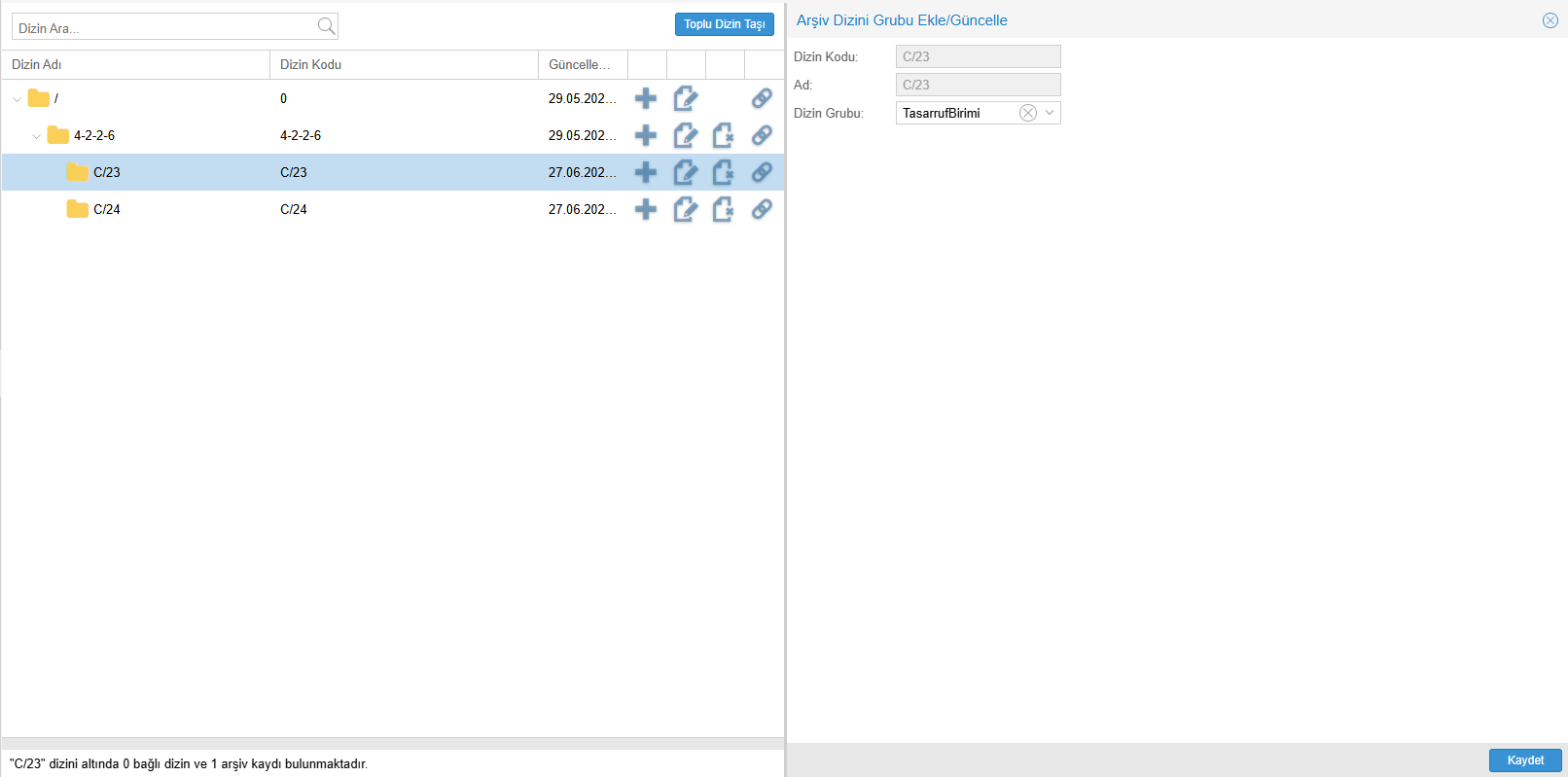Click the edit icon for C/24 directory
The image size is (1568, 777).
pyautogui.click(x=685, y=209)
